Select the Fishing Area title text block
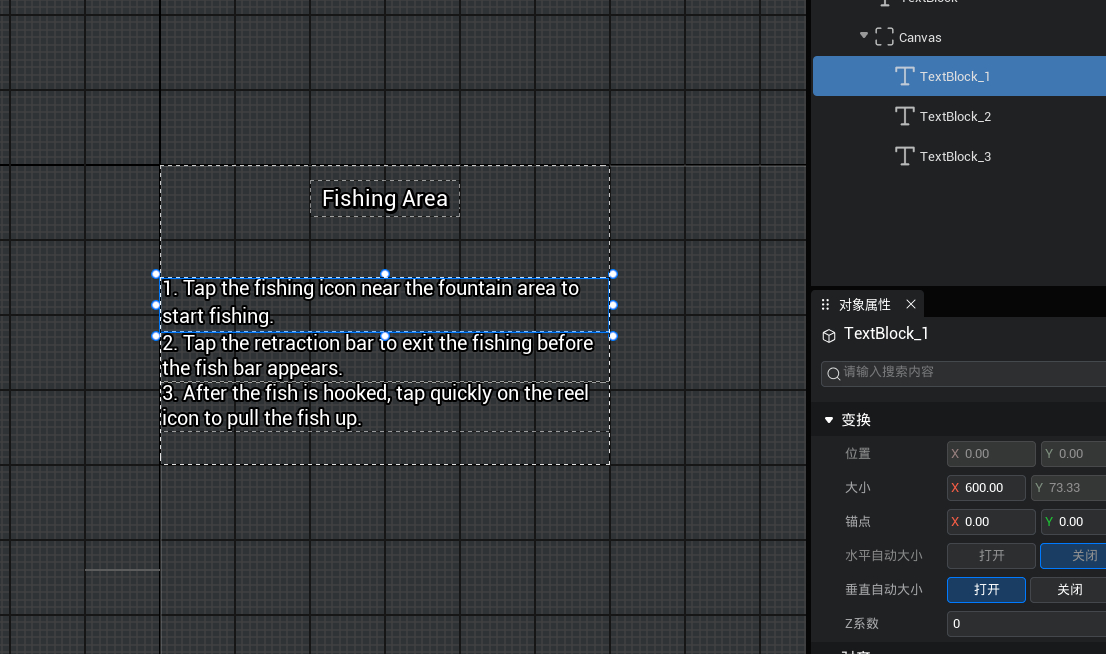The image size is (1106, 654). pyautogui.click(x=385, y=199)
